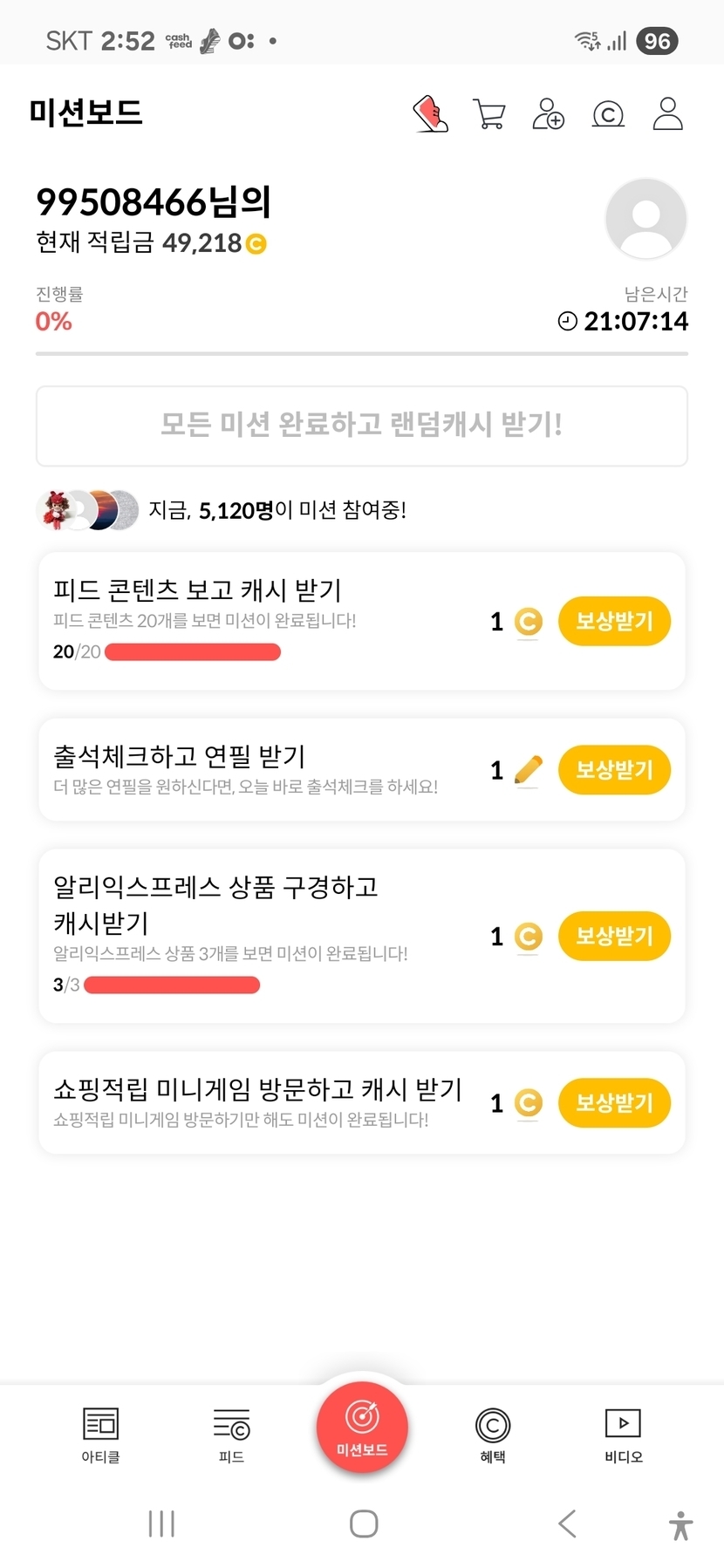Viewport: 724px width, 1568px height.
Task: Open the my profile person icon
Action: [x=667, y=114]
